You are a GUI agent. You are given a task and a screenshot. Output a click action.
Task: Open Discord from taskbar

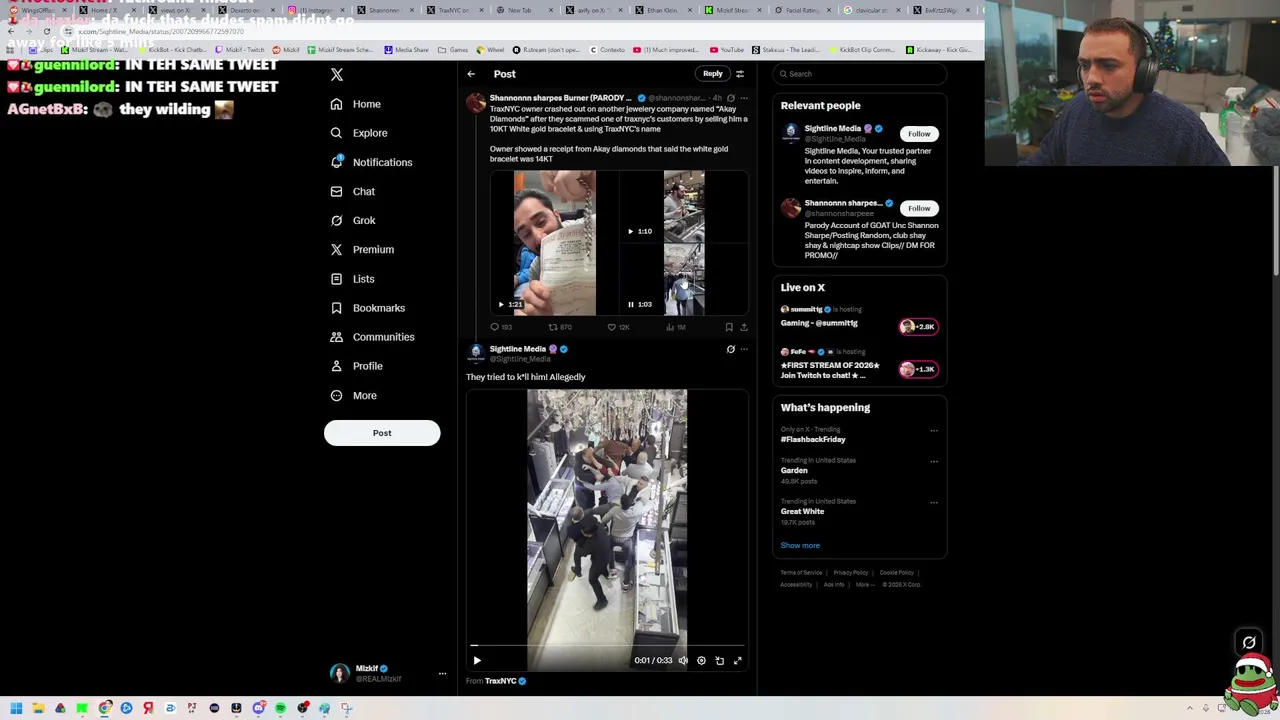tap(258, 708)
